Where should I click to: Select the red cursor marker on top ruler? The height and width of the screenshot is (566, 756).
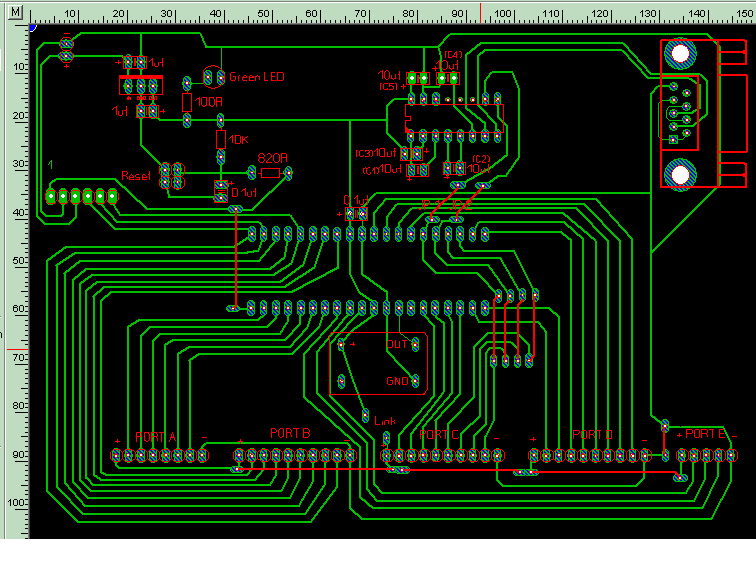coord(480,13)
